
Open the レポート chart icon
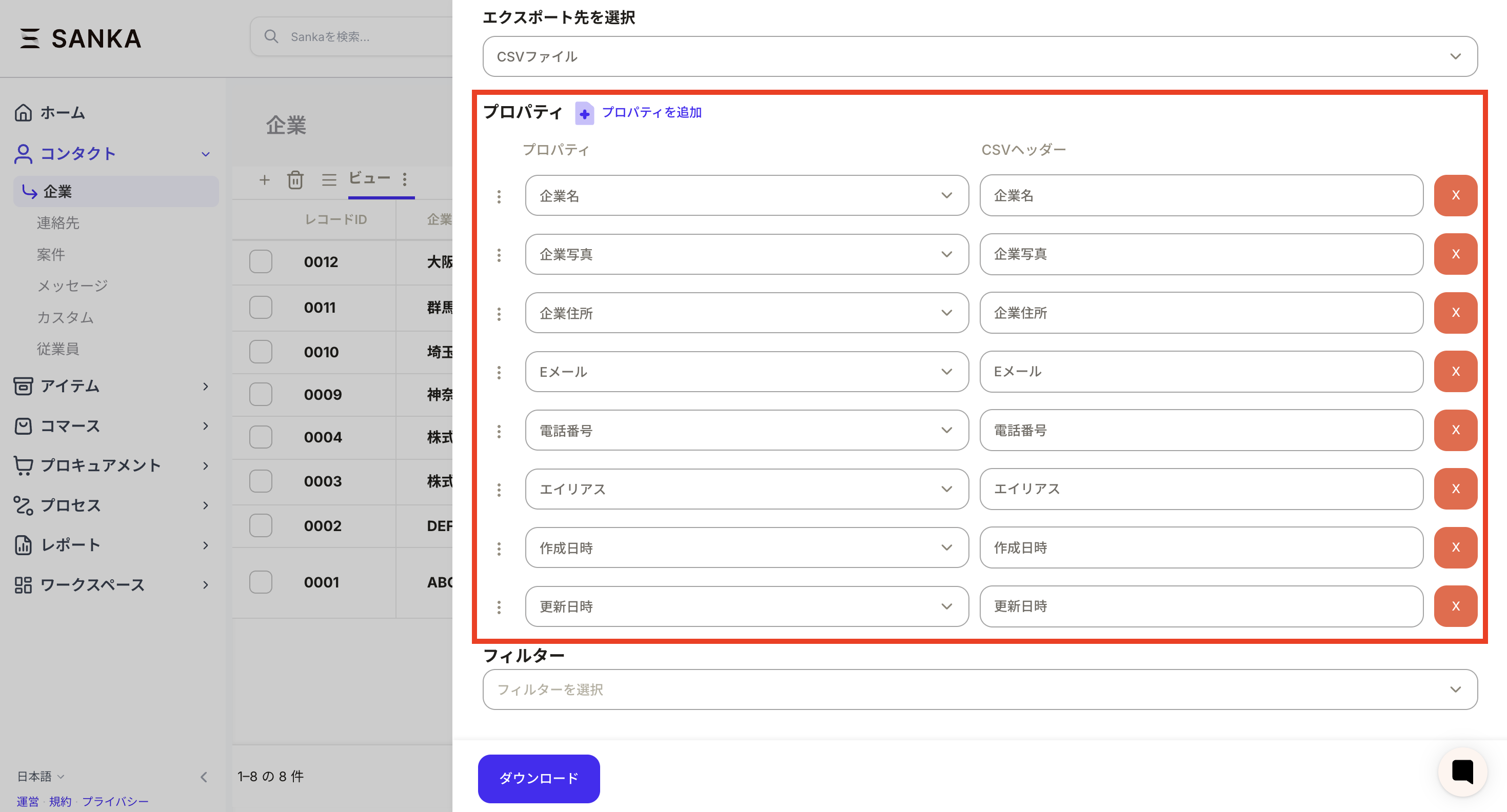pyautogui.click(x=24, y=545)
